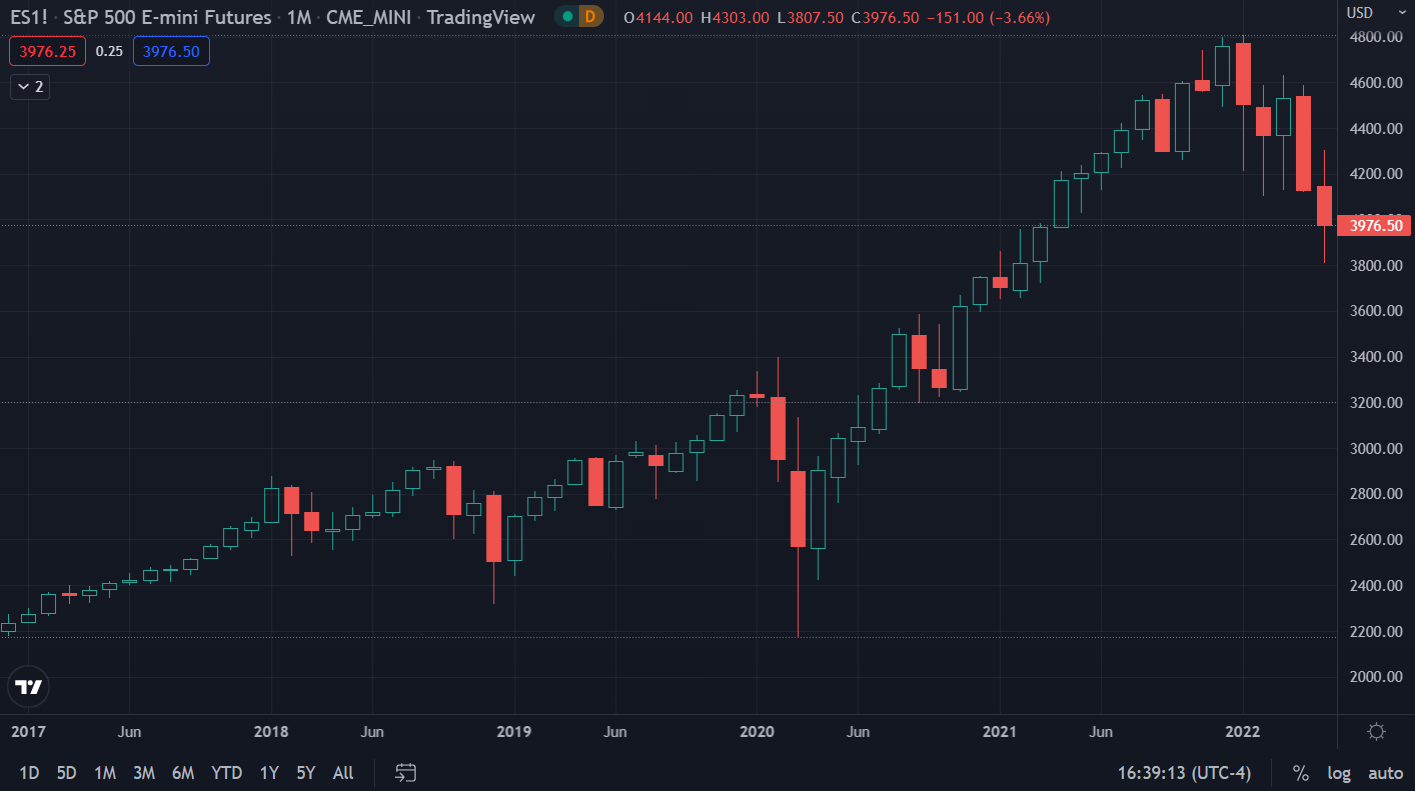Toggle percent scale mode

[x=1300, y=773]
